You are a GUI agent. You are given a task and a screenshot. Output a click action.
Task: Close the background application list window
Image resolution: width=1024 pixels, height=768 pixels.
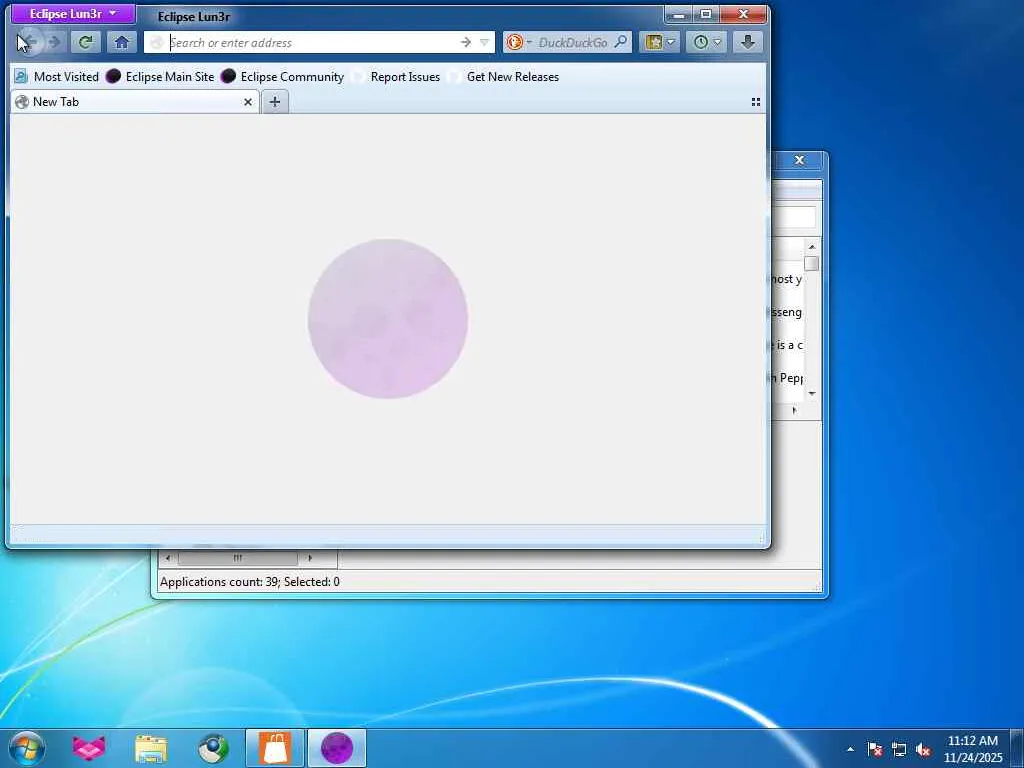pyautogui.click(x=799, y=160)
